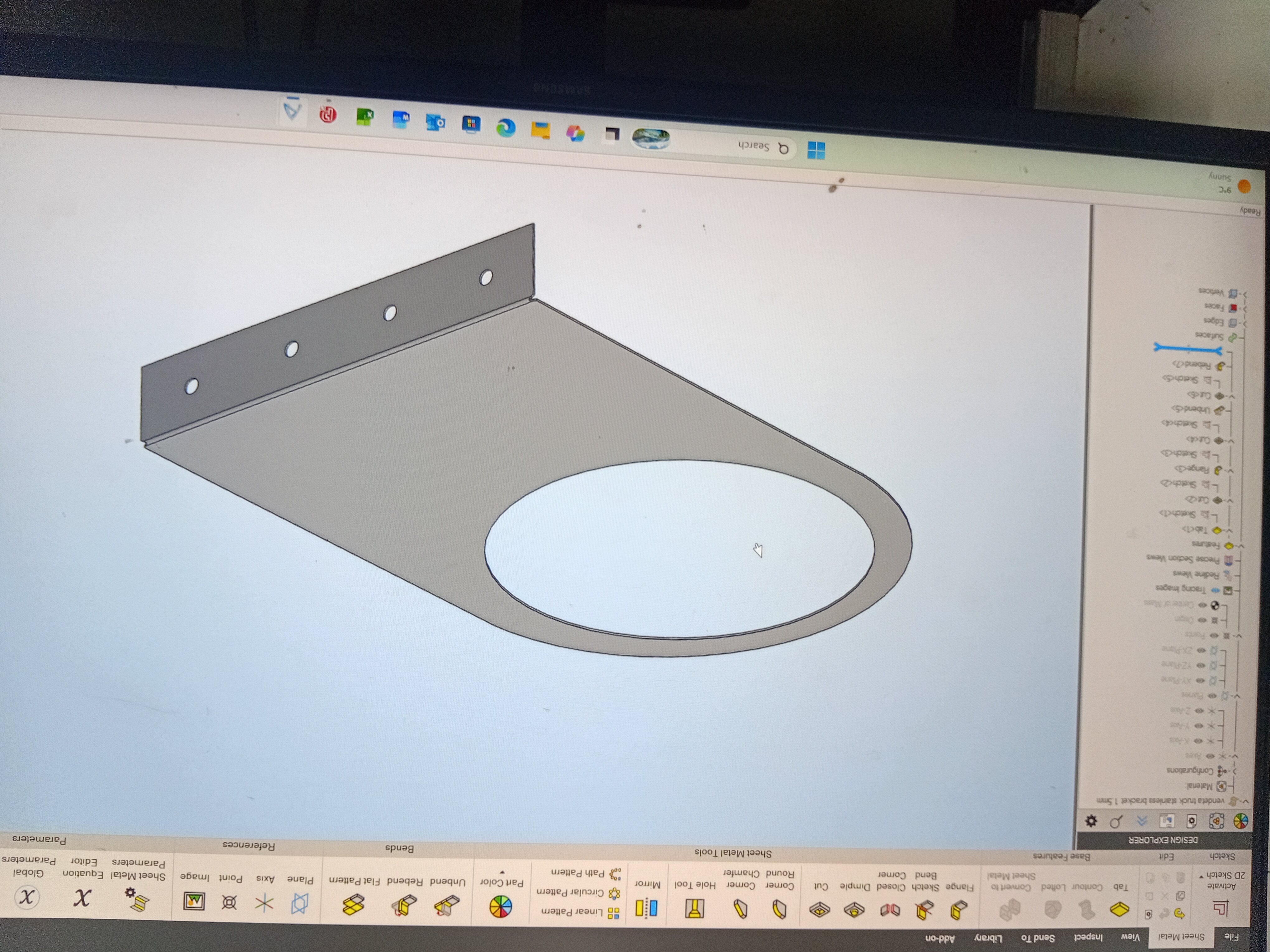The width and height of the screenshot is (1270, 952).
Task: Collapse the Planes node
Action: coord(1237,696)
